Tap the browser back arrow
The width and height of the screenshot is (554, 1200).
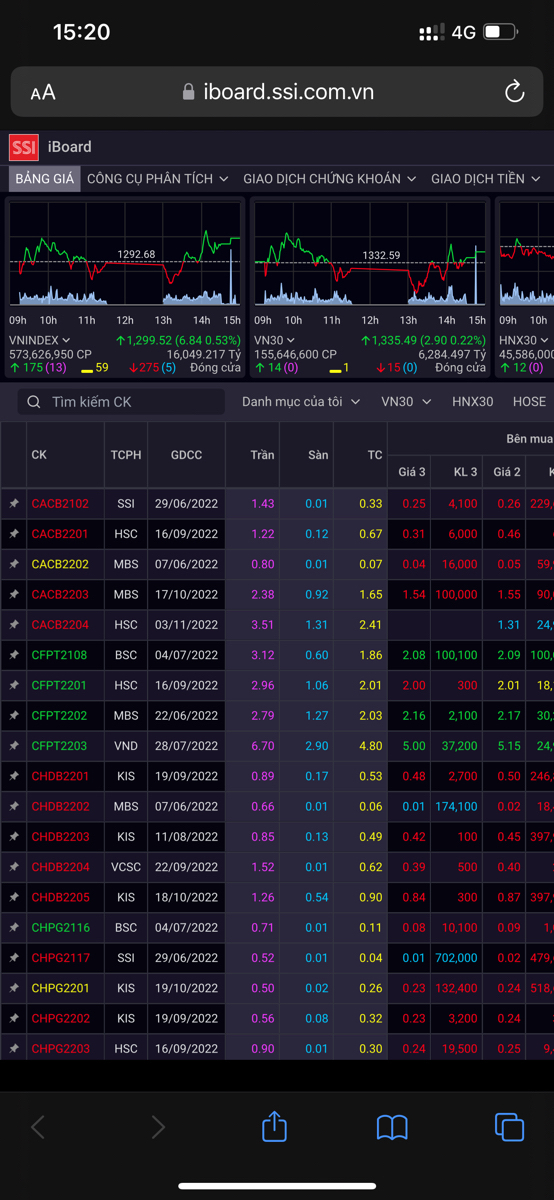click(x=38, y=1128)
